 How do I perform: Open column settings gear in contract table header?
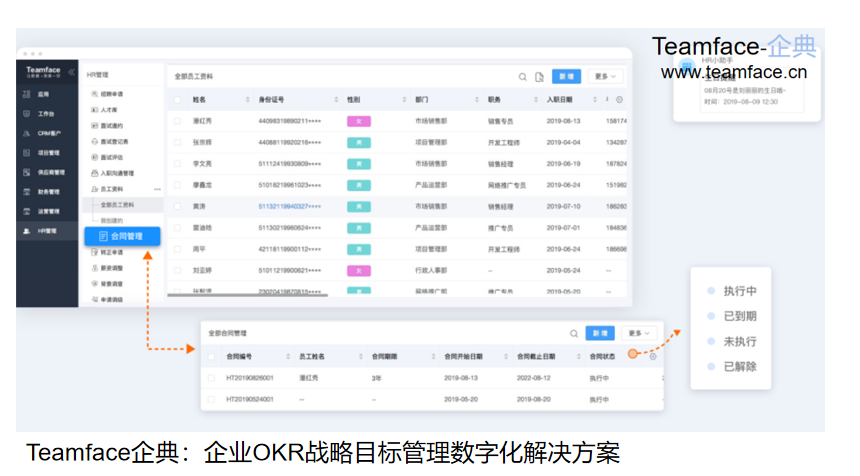tap(653, 356)
